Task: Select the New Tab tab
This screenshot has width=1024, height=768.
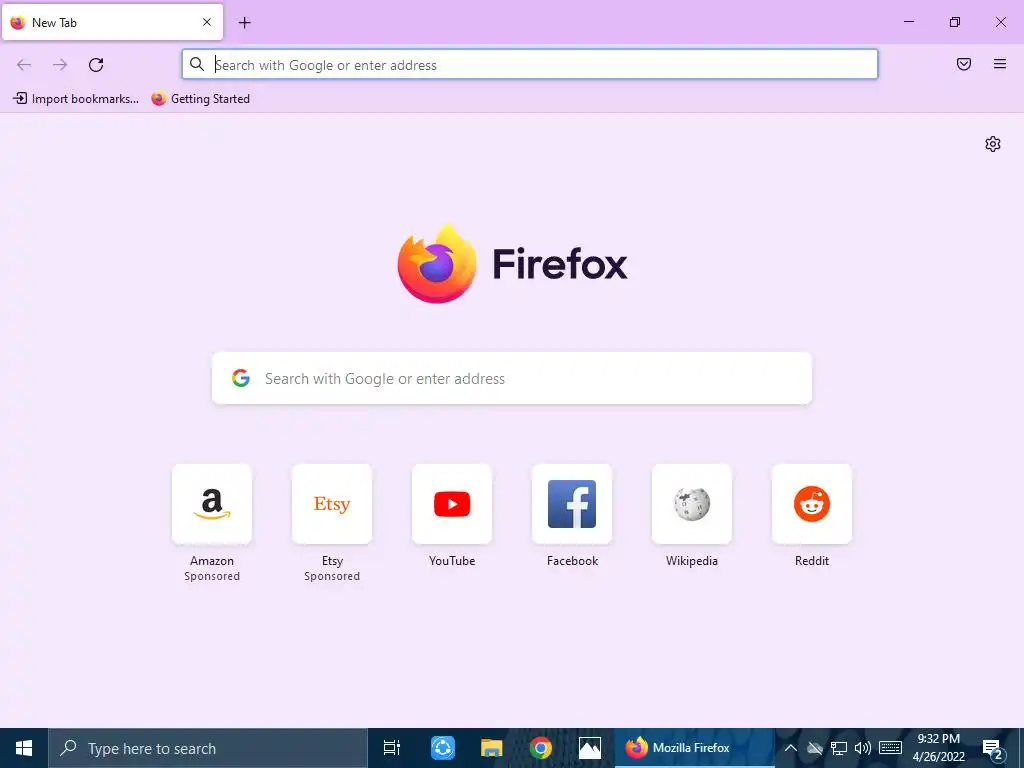Action: click(112, 22)
